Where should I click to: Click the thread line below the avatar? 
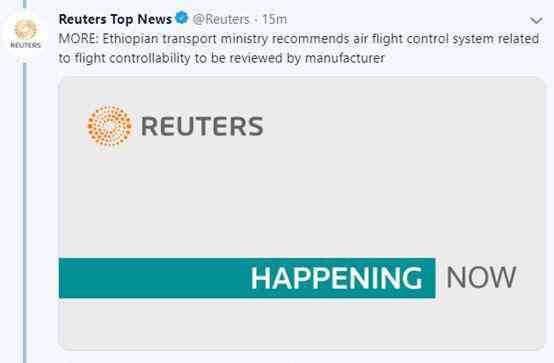pyautogui.click(x=25, y=212)
